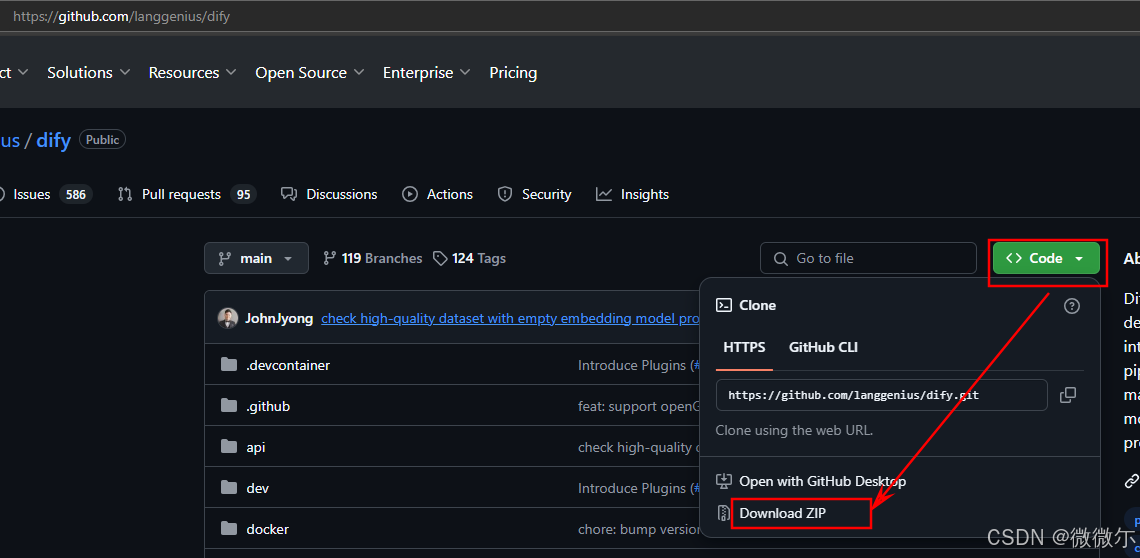
Task: View the 119 Branches link
Action: click(372, 258)
